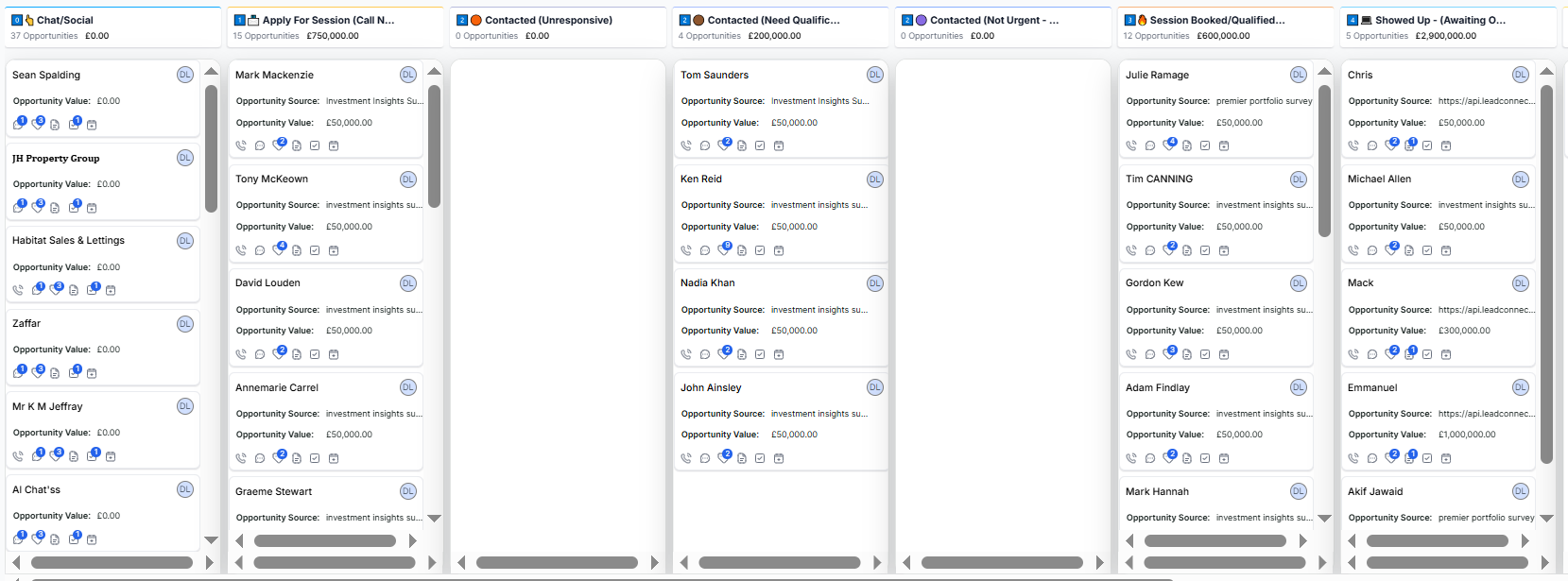
Task: View tags icon on Adam Findlay card
Action: click(1168, 457)
